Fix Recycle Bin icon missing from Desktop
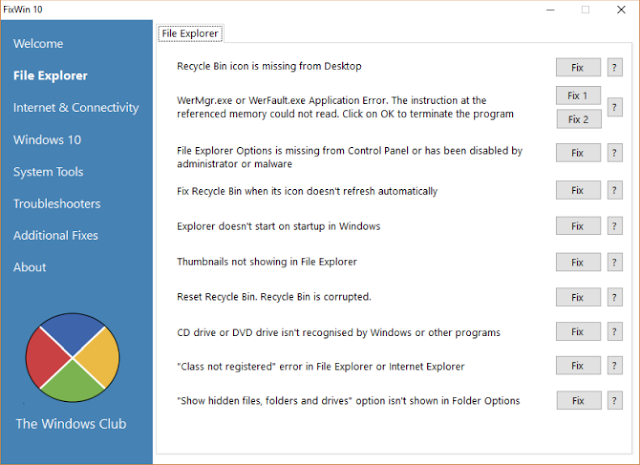 tap(578, 67)
